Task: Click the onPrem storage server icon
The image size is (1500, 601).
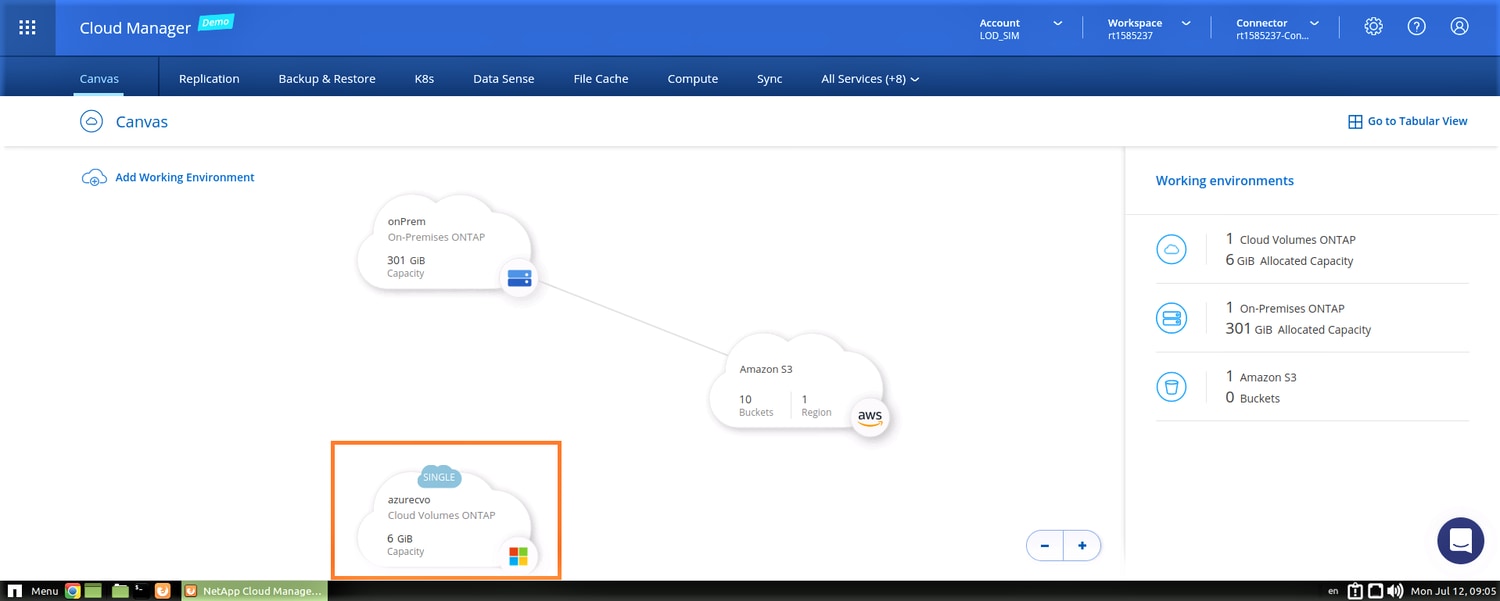Action: point(519,278)
